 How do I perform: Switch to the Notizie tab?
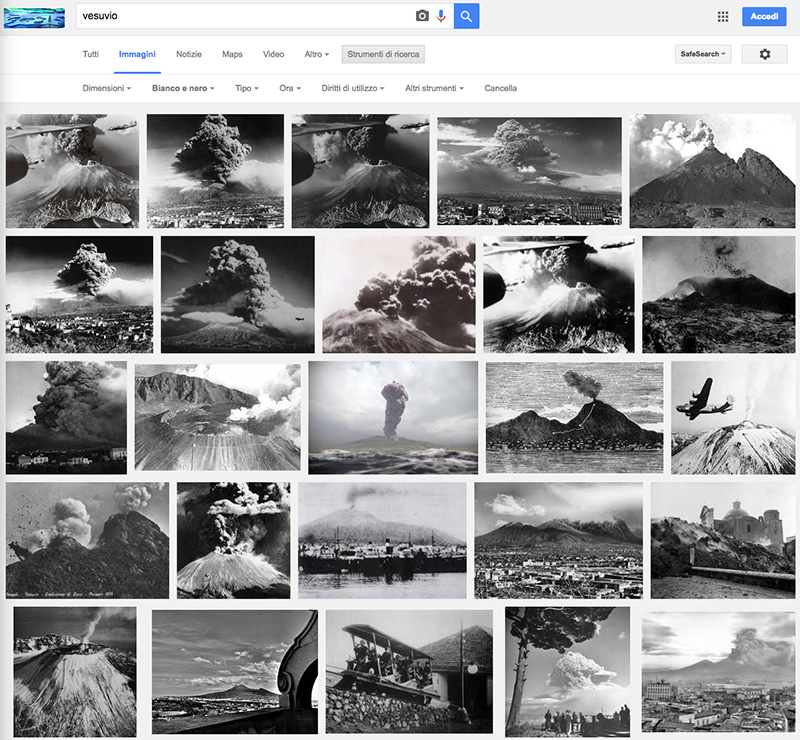point(189,54)
